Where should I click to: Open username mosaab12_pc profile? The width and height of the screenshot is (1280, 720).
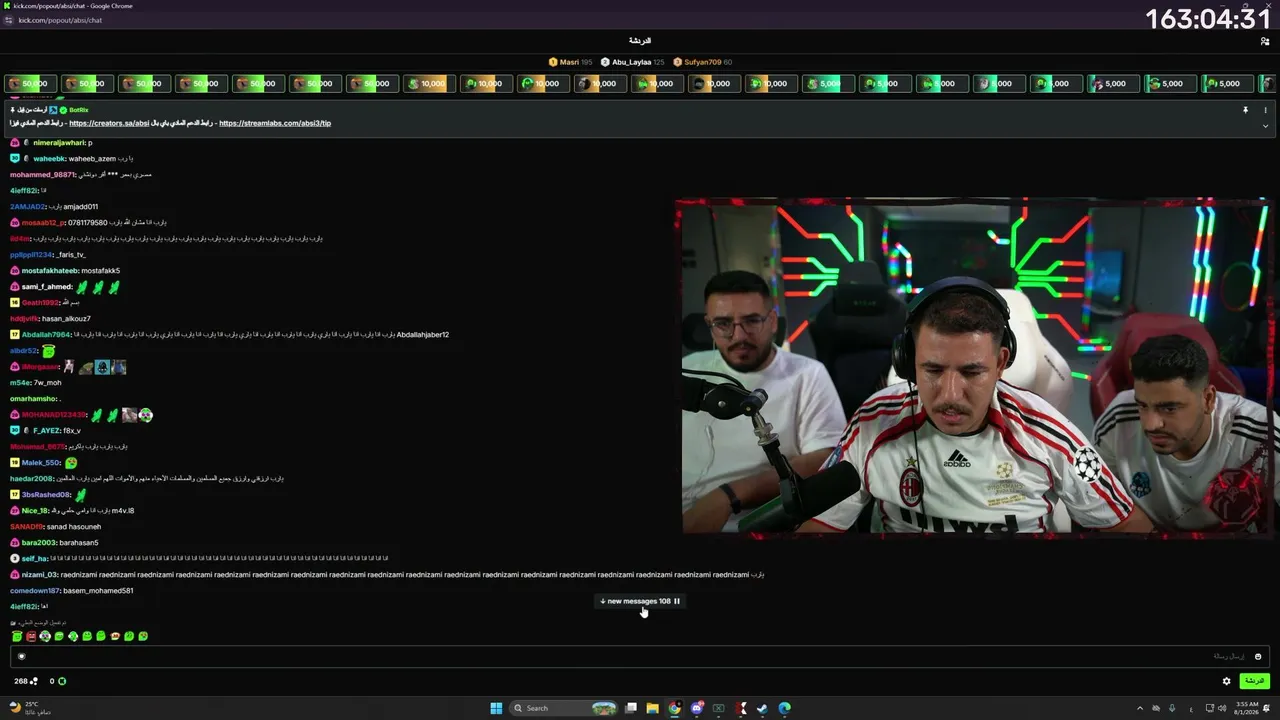[x=43, y=223]
